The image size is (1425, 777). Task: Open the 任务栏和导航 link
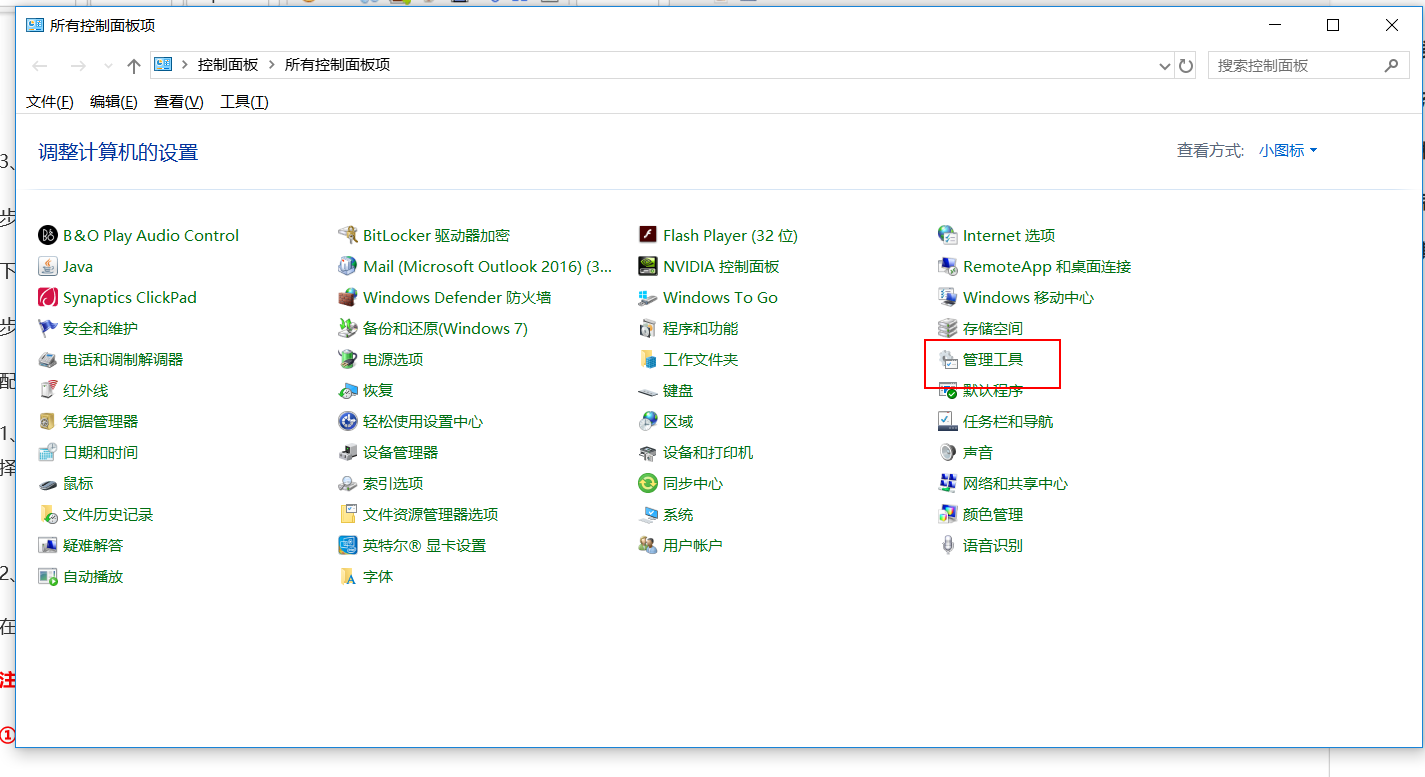[1008, 422]
